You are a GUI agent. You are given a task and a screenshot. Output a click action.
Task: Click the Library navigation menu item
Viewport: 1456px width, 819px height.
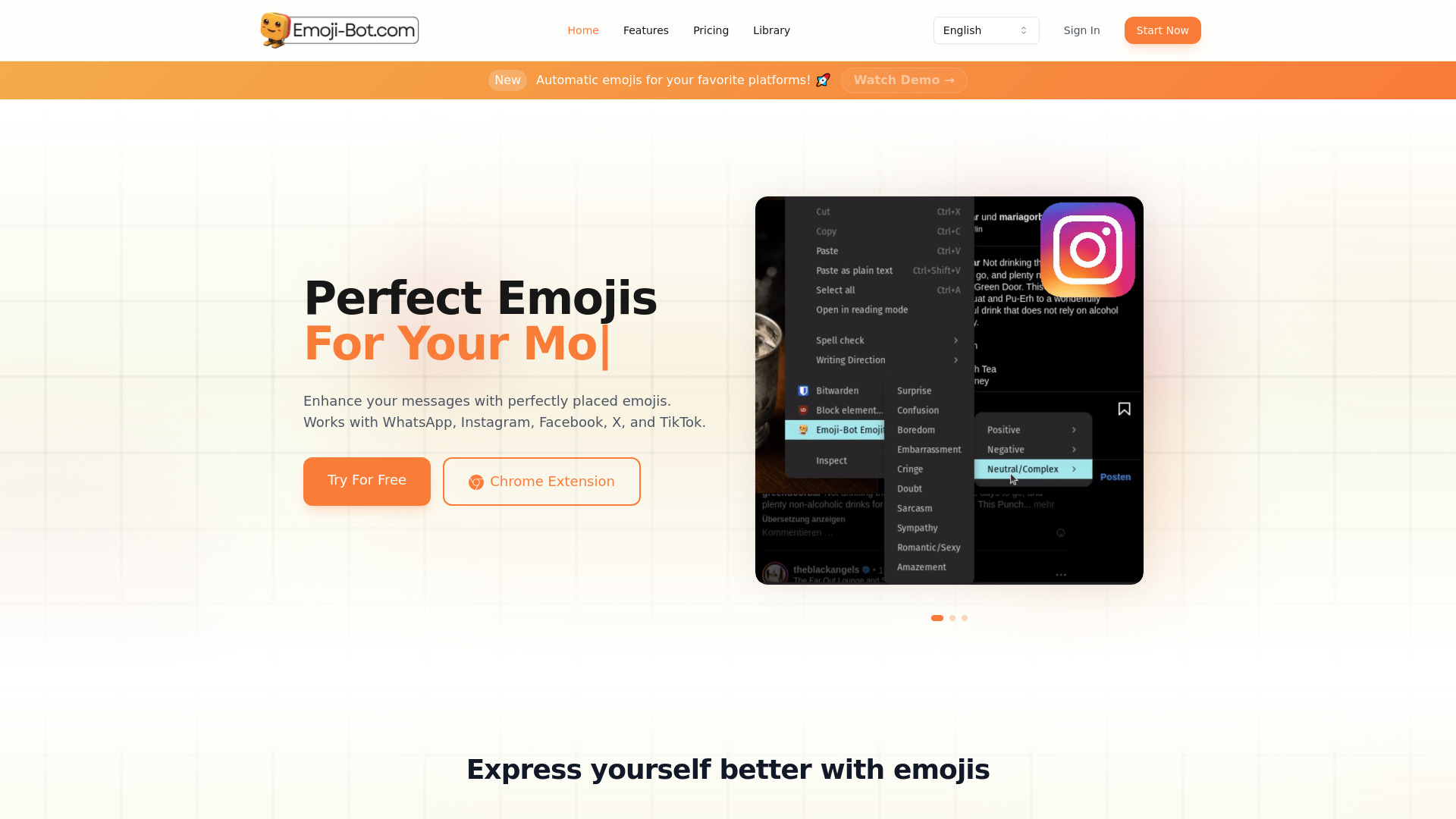pos(771,30)
